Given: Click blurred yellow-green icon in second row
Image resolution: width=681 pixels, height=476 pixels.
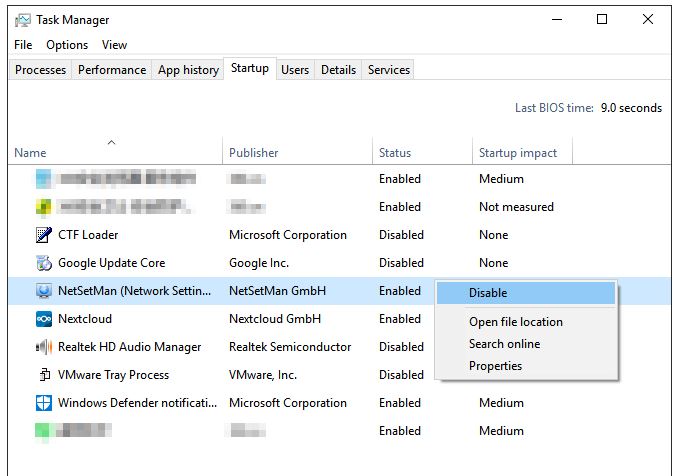Looking at the screenshot, I should pos(43,207).
